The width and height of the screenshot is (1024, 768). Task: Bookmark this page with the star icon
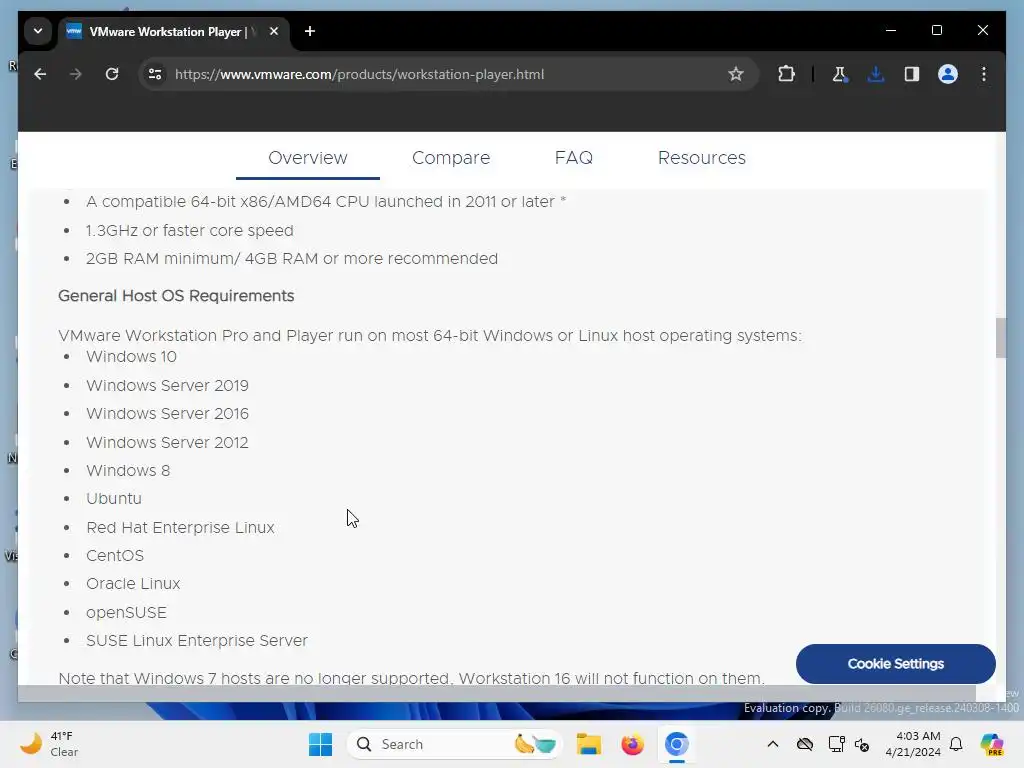click(x=735, y=74)
